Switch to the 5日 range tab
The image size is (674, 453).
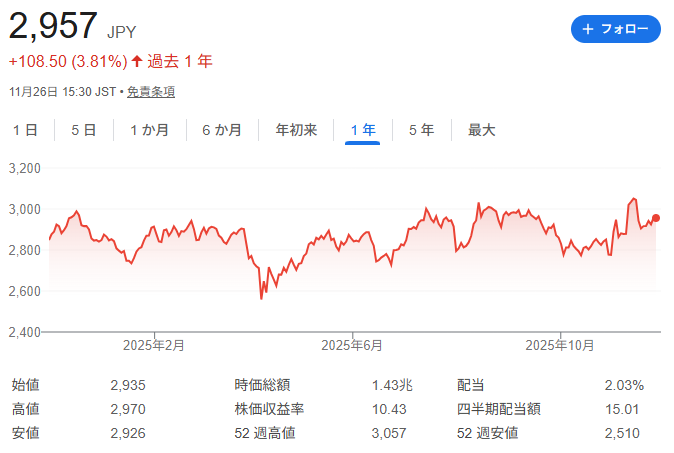pyautogui.click(x=84, y=130)
